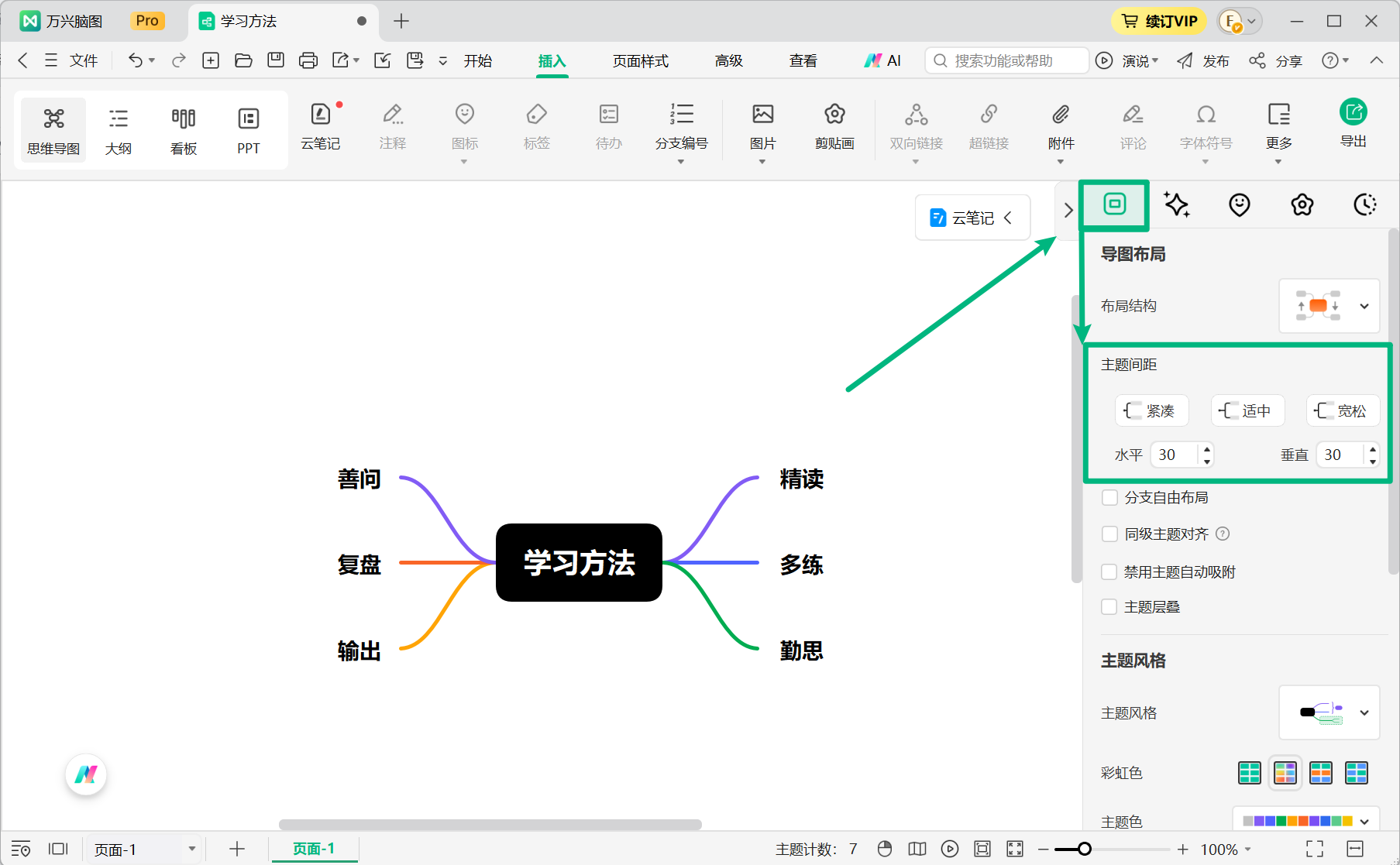This screenshot has width=1400, height=865.
Task: Select the layout panel tab icon
Action: [1114, 204]
